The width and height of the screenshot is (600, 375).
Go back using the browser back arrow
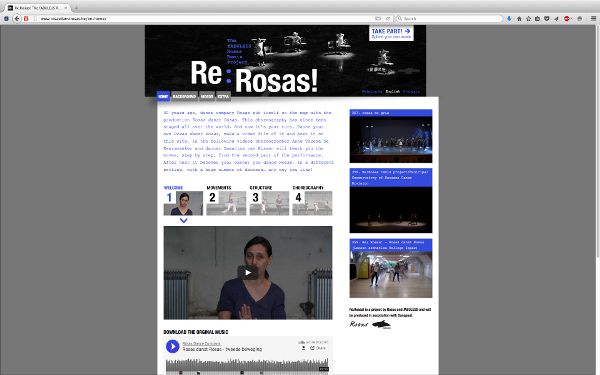(x=16, y=18)
